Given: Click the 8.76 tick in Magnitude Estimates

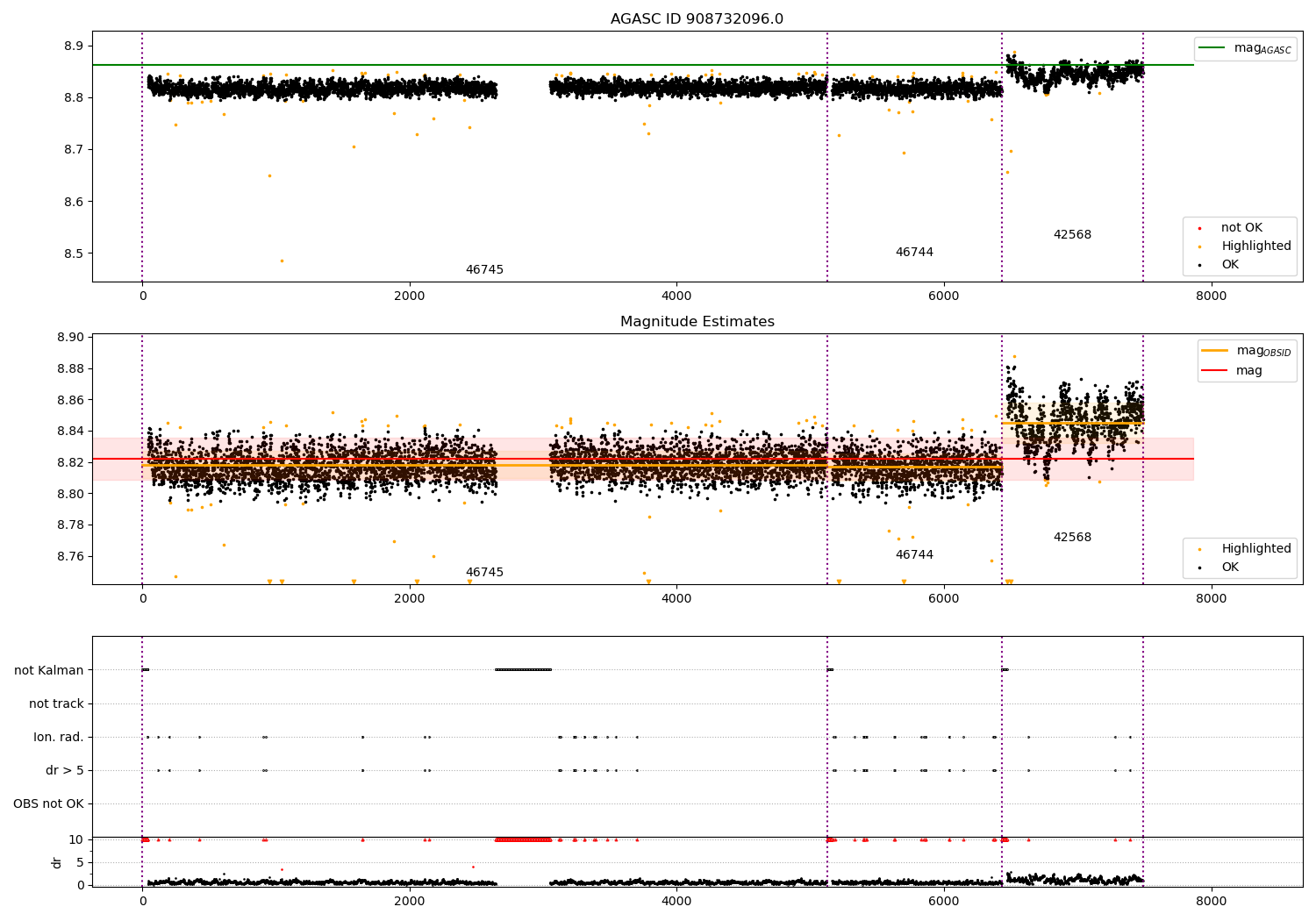Looking at the screenshot, I should pos(70,556).
